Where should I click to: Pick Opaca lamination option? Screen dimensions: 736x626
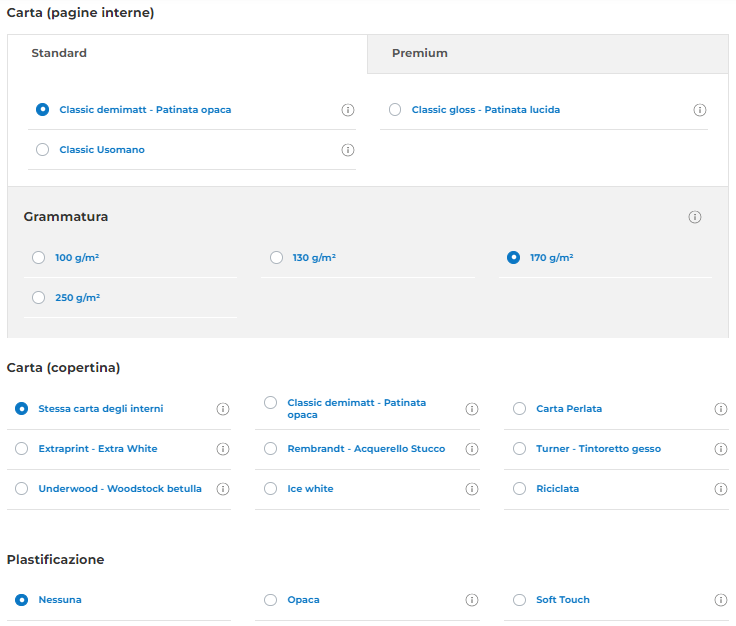tap(271, 600)
